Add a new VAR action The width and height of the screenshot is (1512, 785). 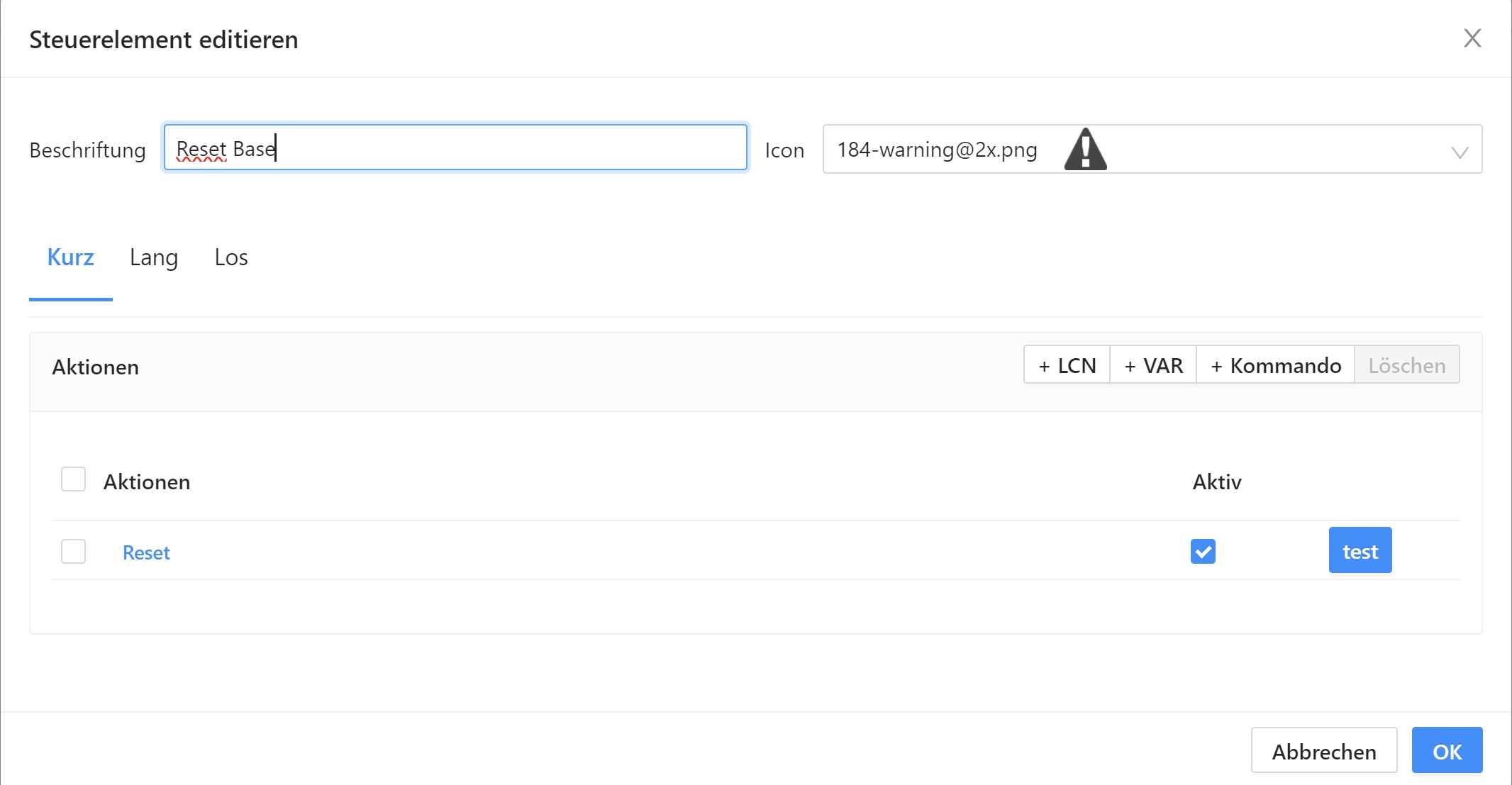(x=1153, y=365)
